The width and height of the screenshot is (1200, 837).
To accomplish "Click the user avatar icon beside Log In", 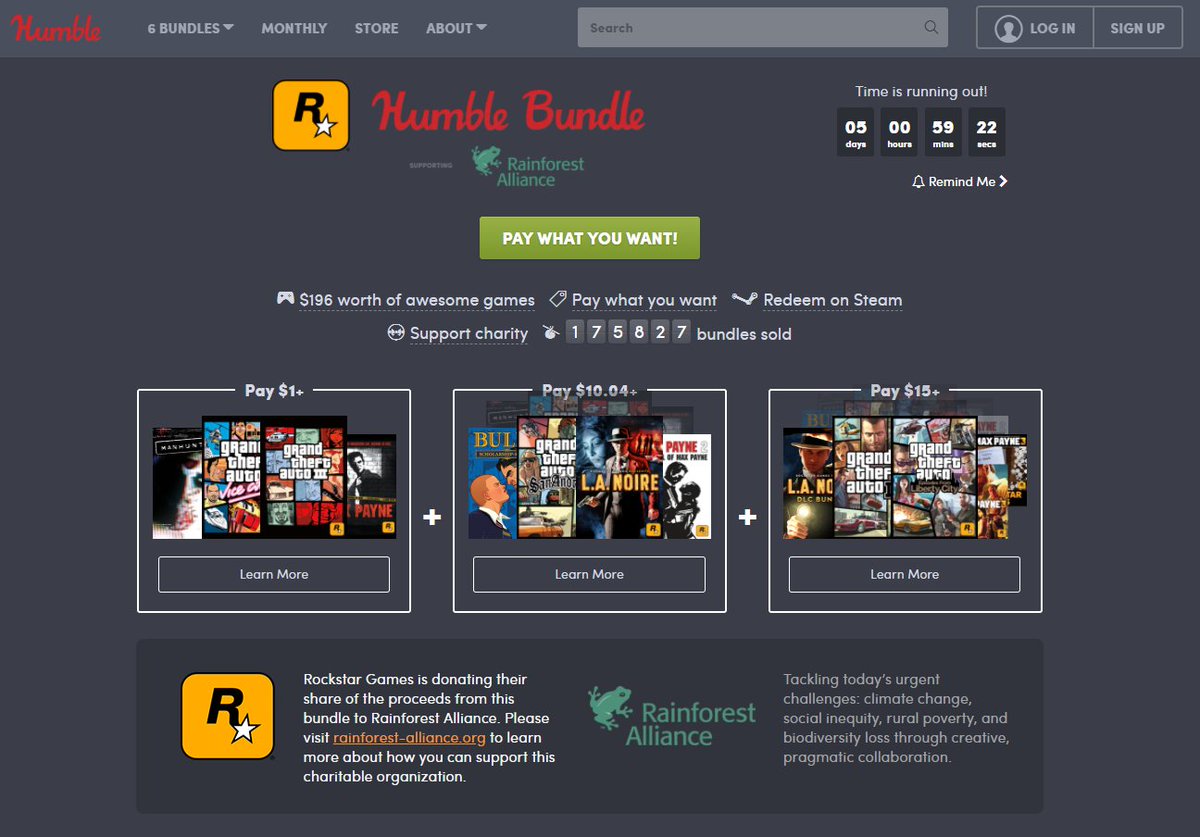I will [1008, 28].
